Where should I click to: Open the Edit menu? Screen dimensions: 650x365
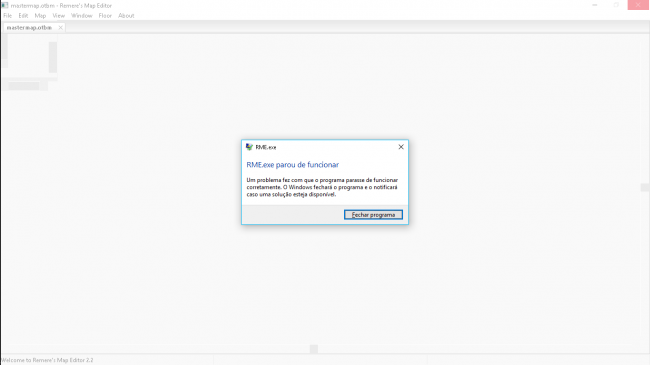(23, 16)
